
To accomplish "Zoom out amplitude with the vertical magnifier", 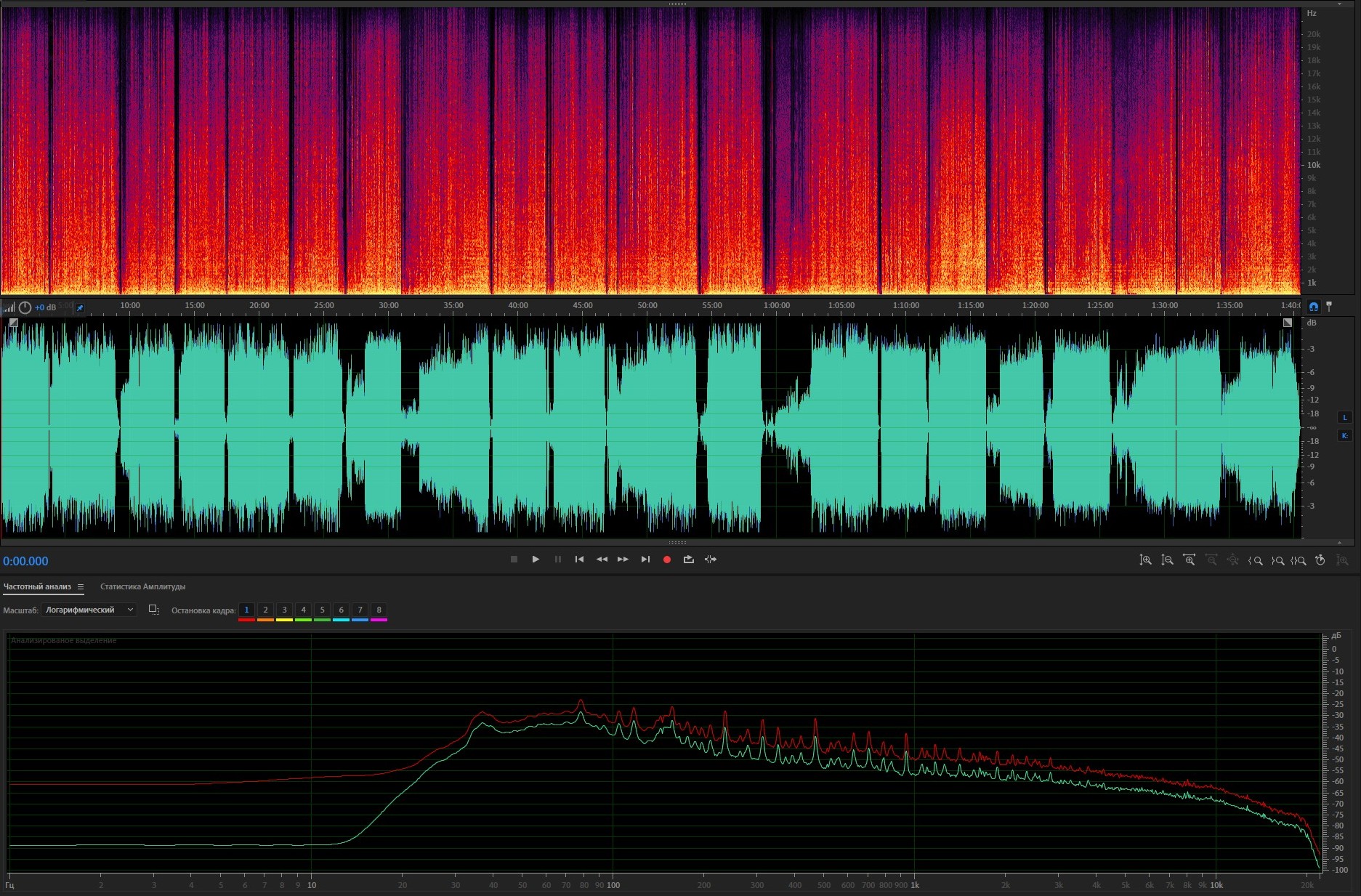I will tap(1167, 560).
